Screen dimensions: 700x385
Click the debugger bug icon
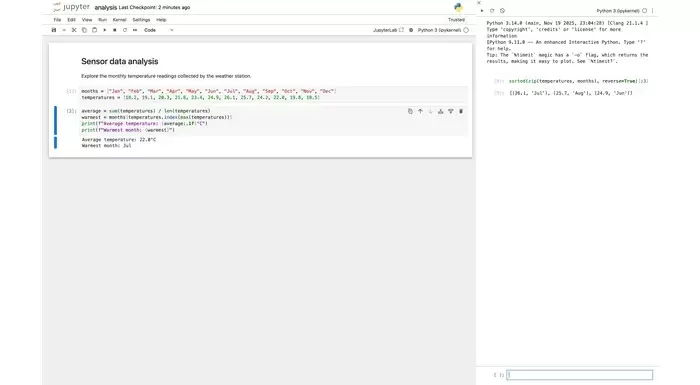coord(411,30)
